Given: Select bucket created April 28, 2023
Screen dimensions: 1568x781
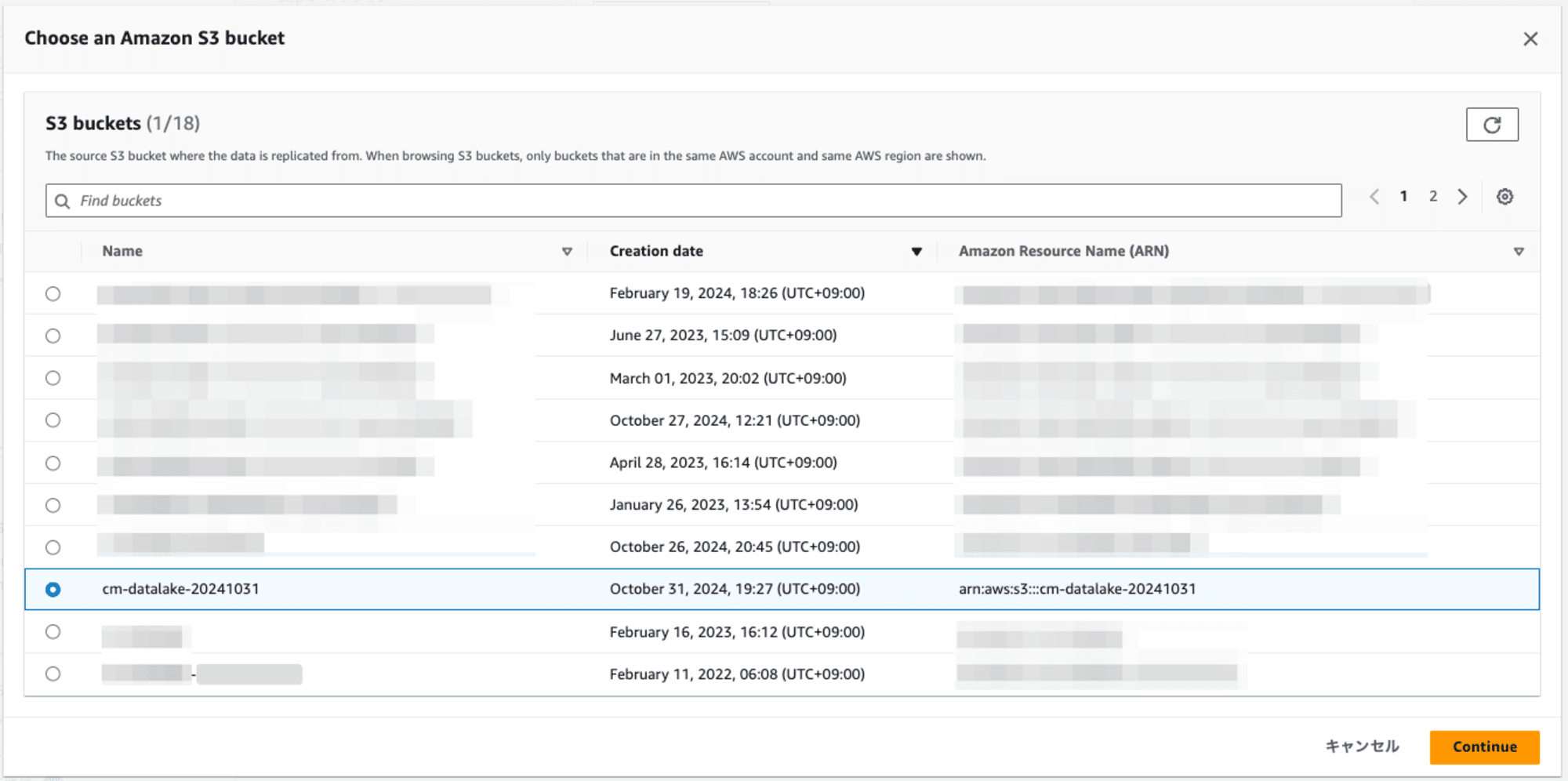Looking at the screenshot, I should [53, 463].
